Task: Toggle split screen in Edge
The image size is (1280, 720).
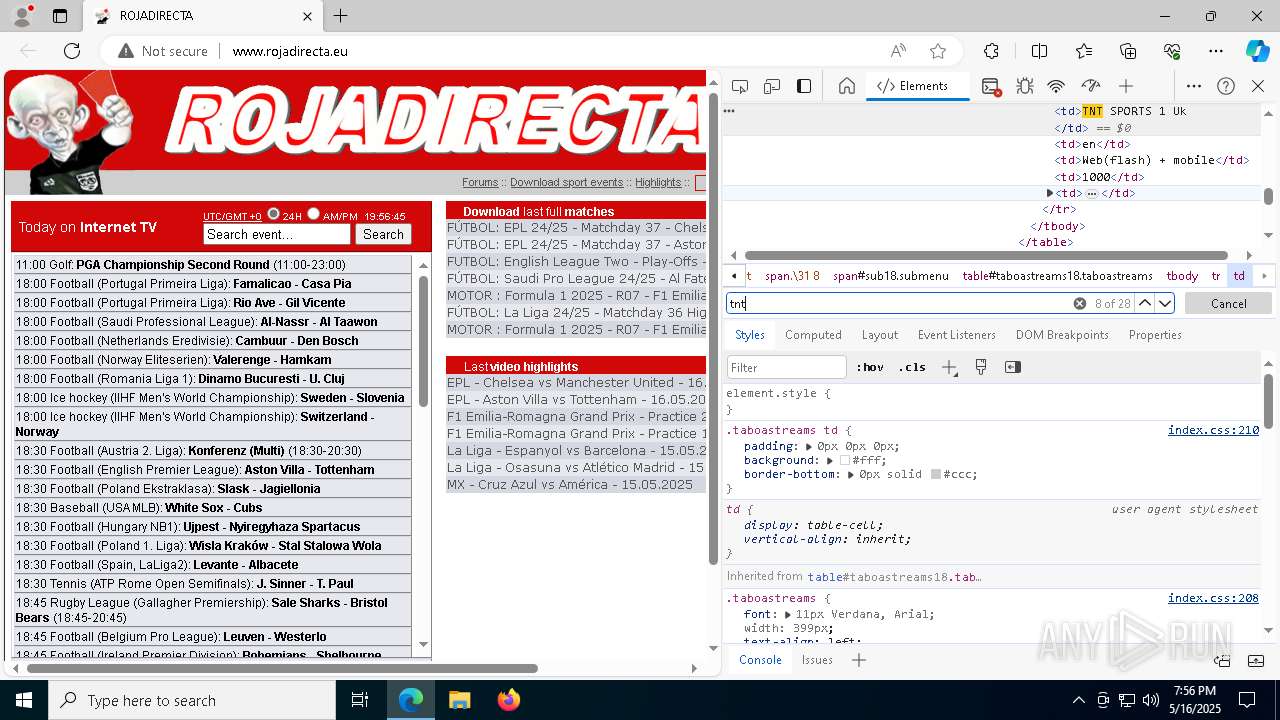Action: pos(1039,51)
